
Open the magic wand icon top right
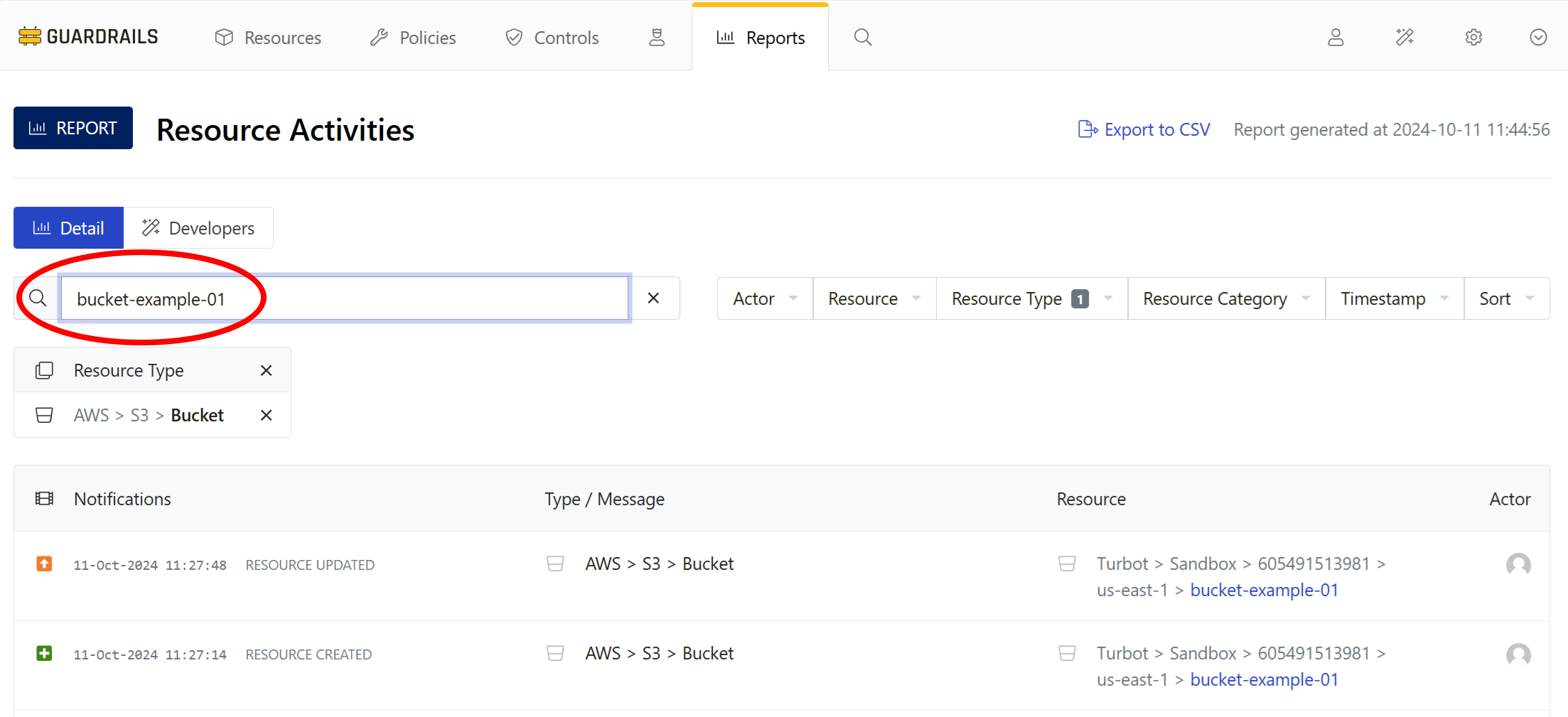[x=1405, y=37]
